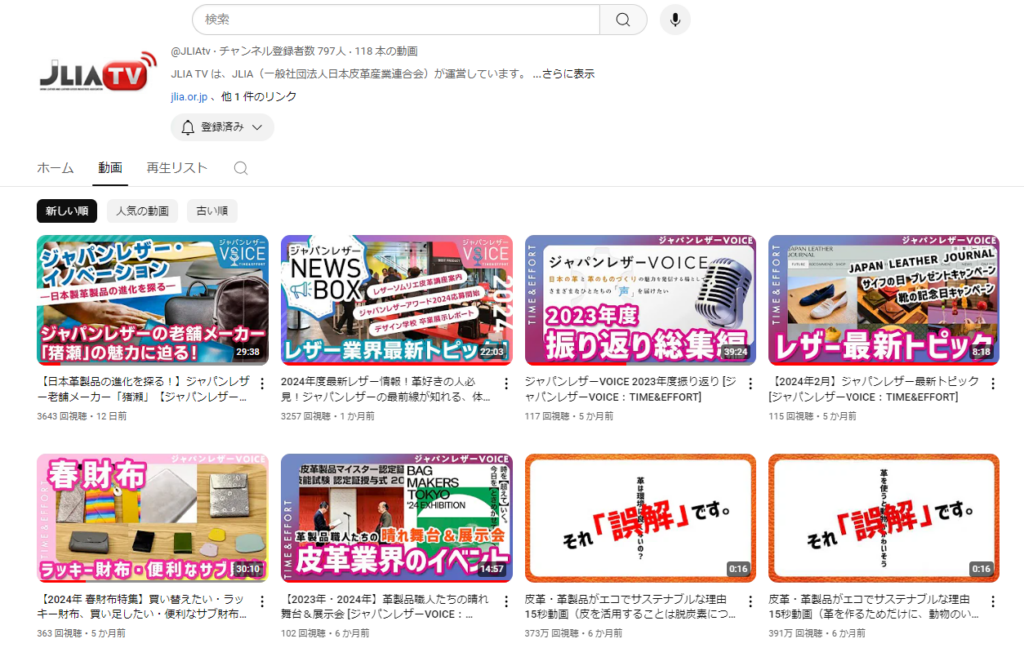Open title ジャパンレザーVOICE 2023年度振り返り
This screenshot has height=652, width=1024.
[x=631, y=389]
